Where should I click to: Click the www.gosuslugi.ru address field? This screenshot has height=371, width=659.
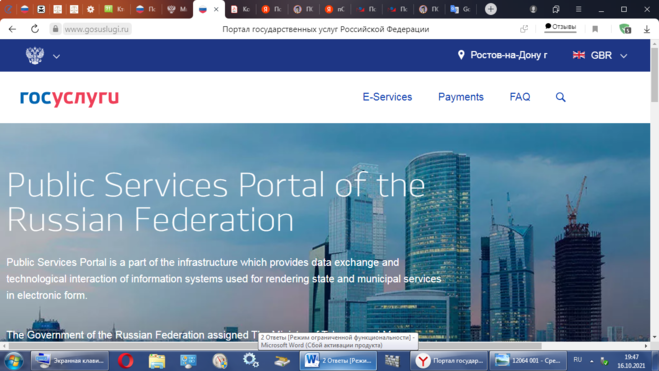97,29
